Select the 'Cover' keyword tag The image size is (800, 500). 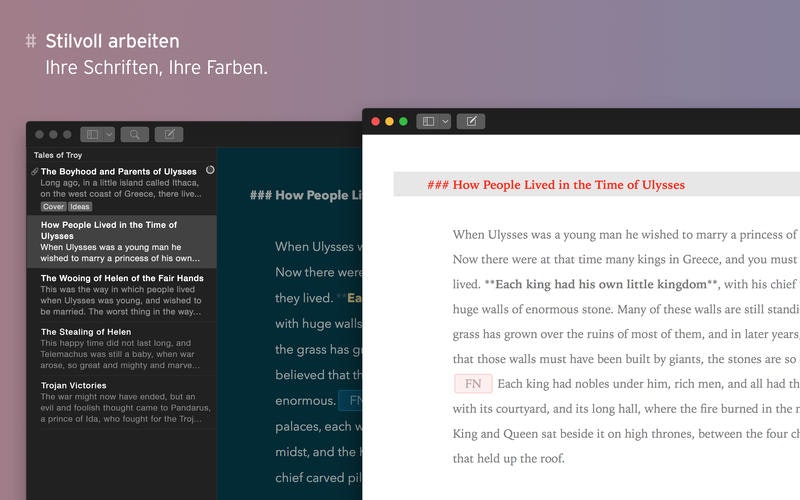point(54,207)
